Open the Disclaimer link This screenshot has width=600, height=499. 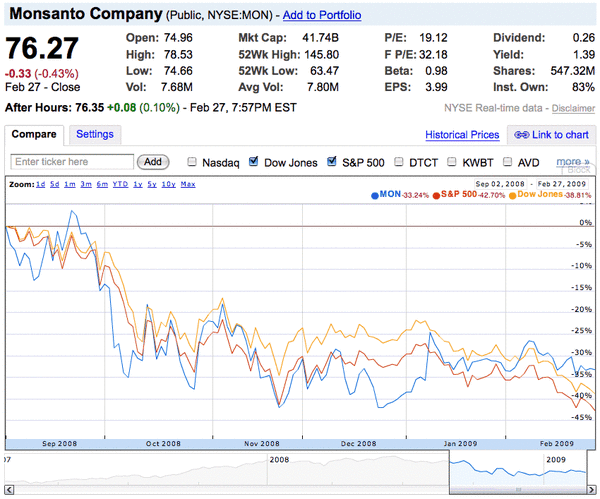click(573, 108)
